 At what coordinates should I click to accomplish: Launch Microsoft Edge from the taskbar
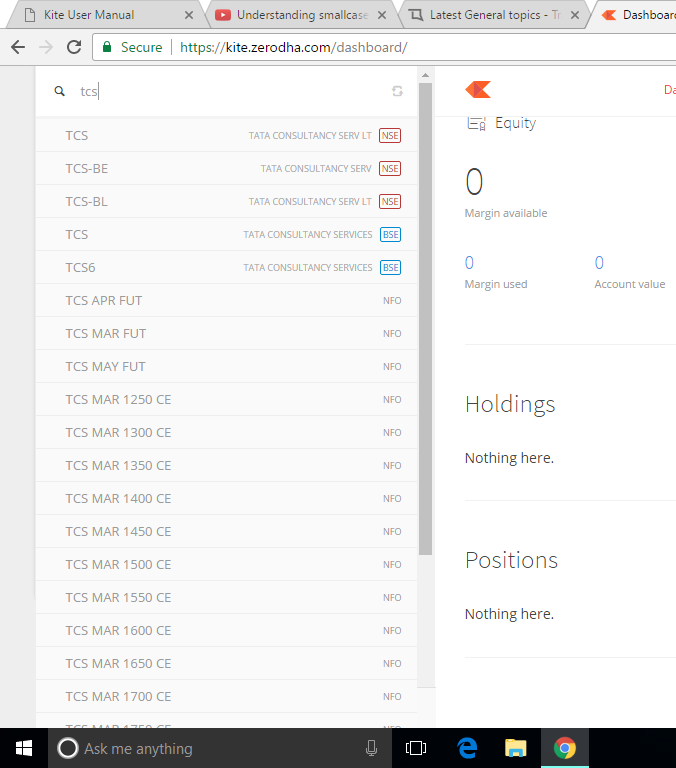[x=467, y=748]
